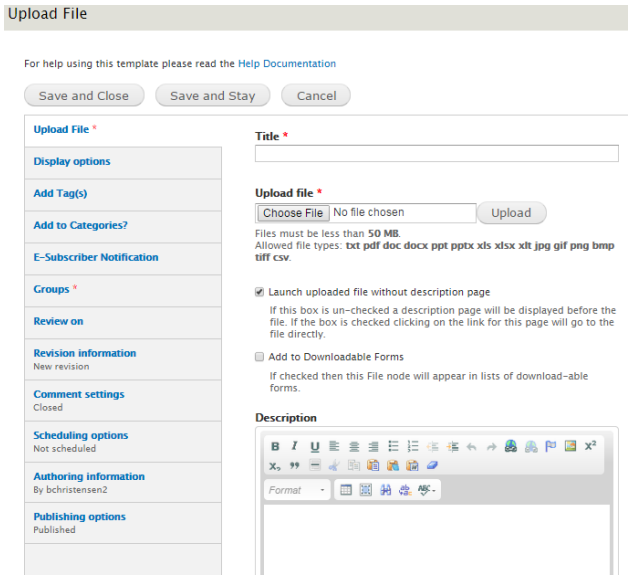Uncheck Launch uploaded file without description page

pos(260,292)
